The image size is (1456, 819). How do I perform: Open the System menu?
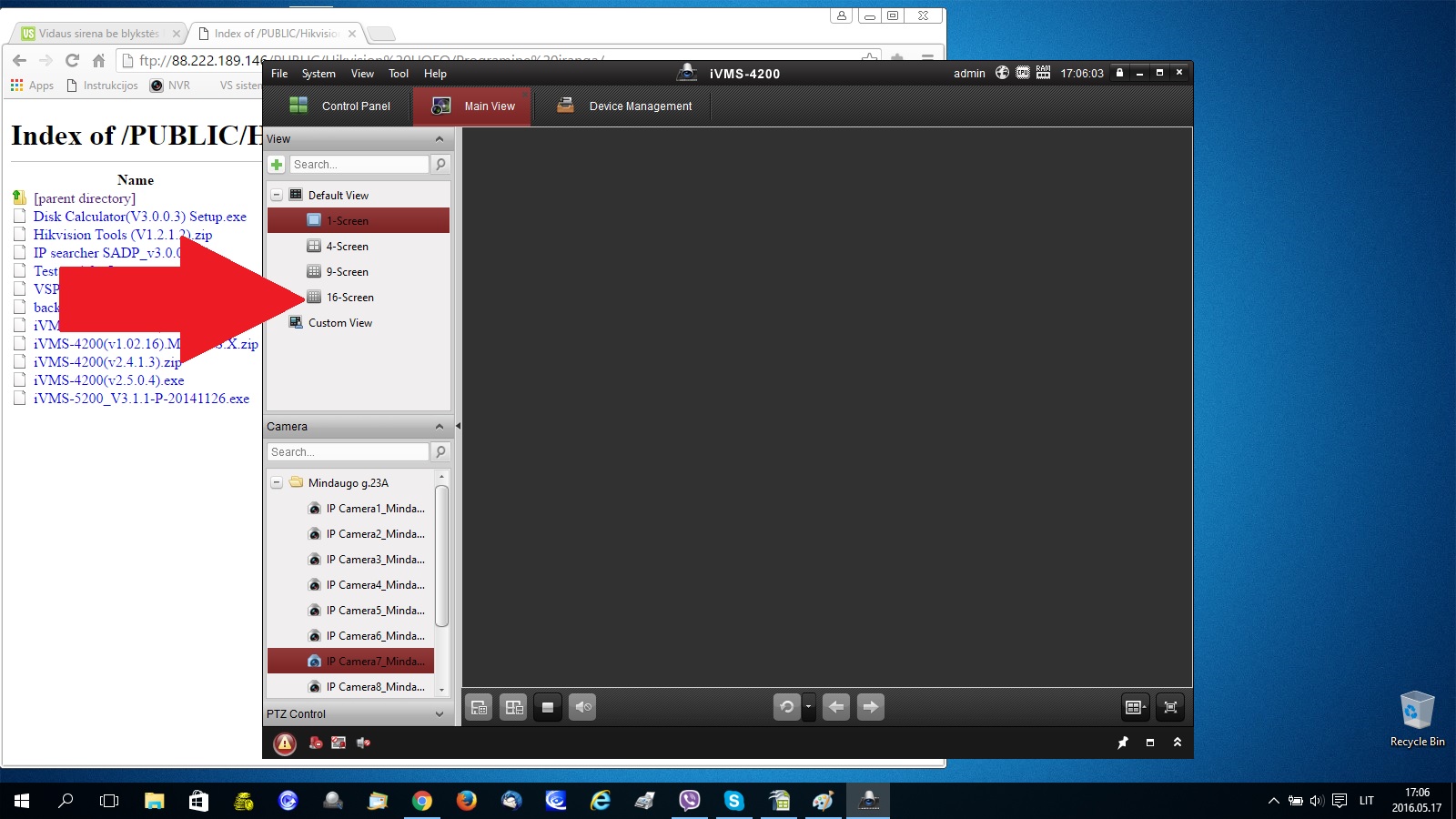click(318, 74)
